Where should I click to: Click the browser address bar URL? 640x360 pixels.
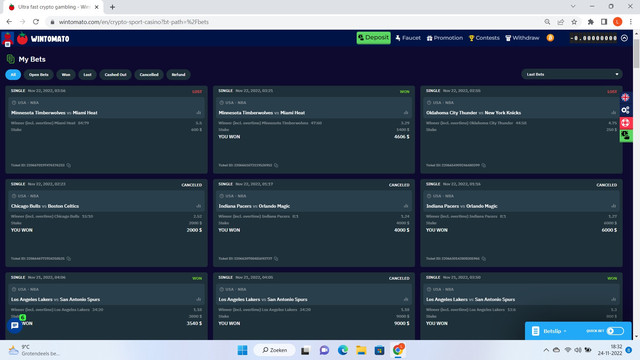tap(133, 22)
